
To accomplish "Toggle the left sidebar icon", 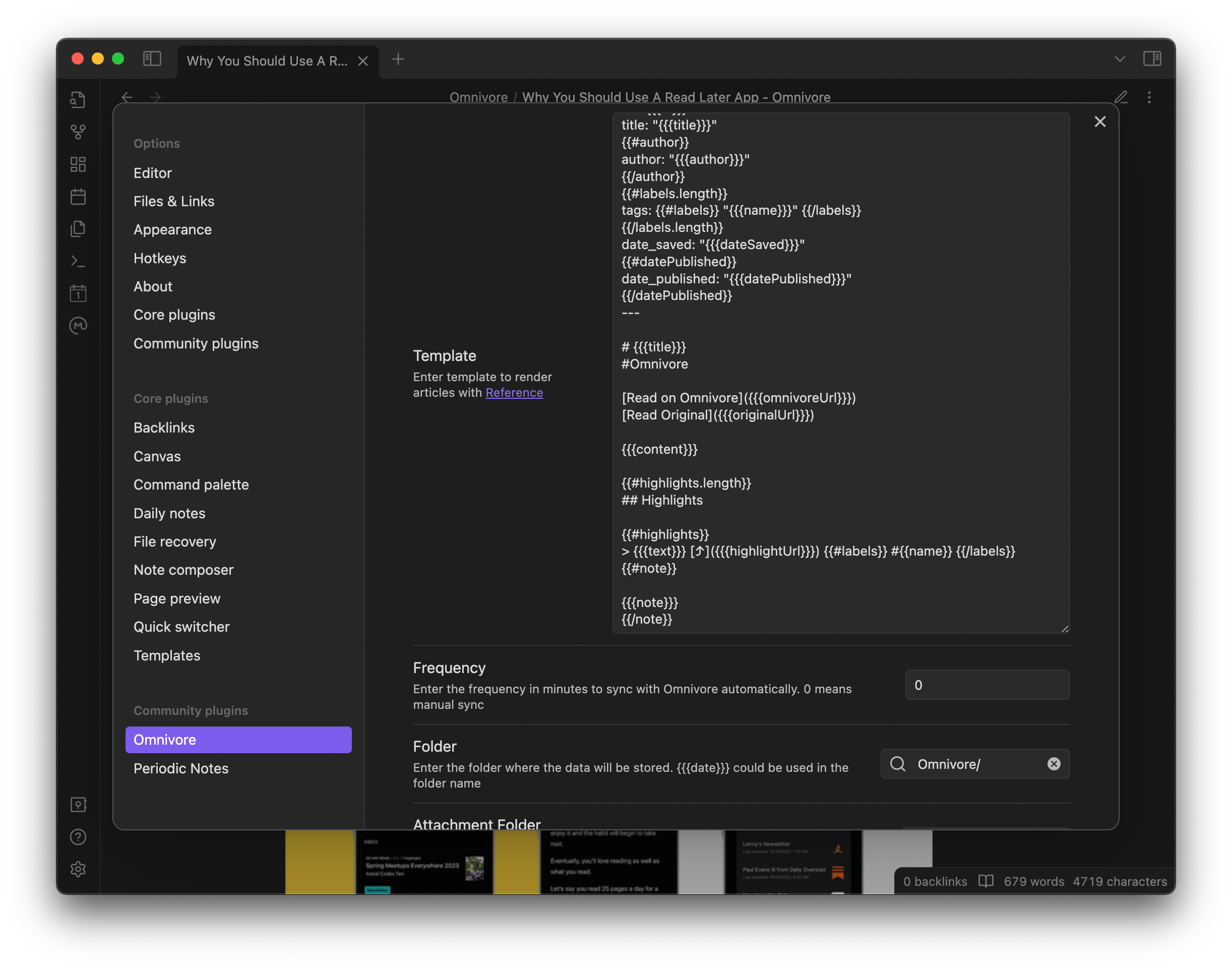I will tap(152, 58).
